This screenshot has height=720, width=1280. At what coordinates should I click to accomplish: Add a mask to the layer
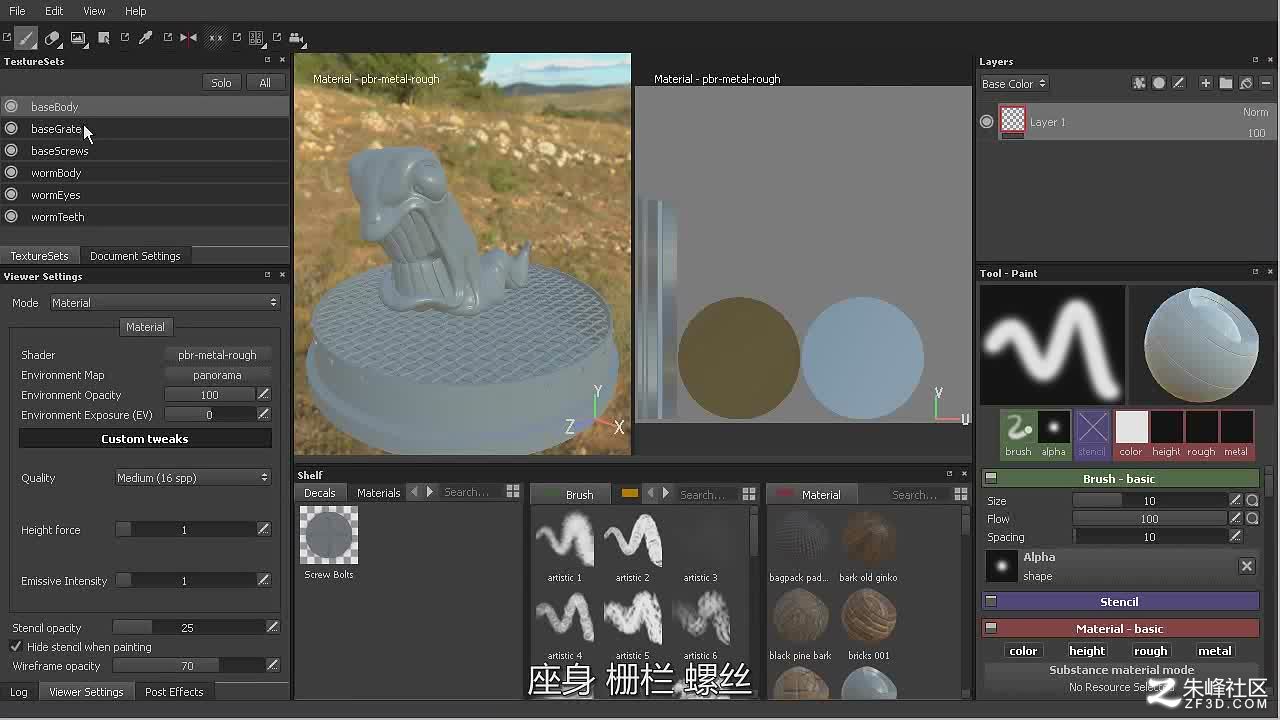pos(1159,83)
